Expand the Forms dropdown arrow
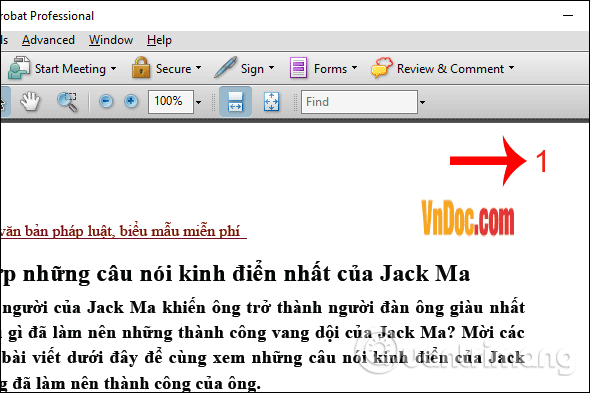Viewport: 590px width, 393px height. click(x=354, y=68)
